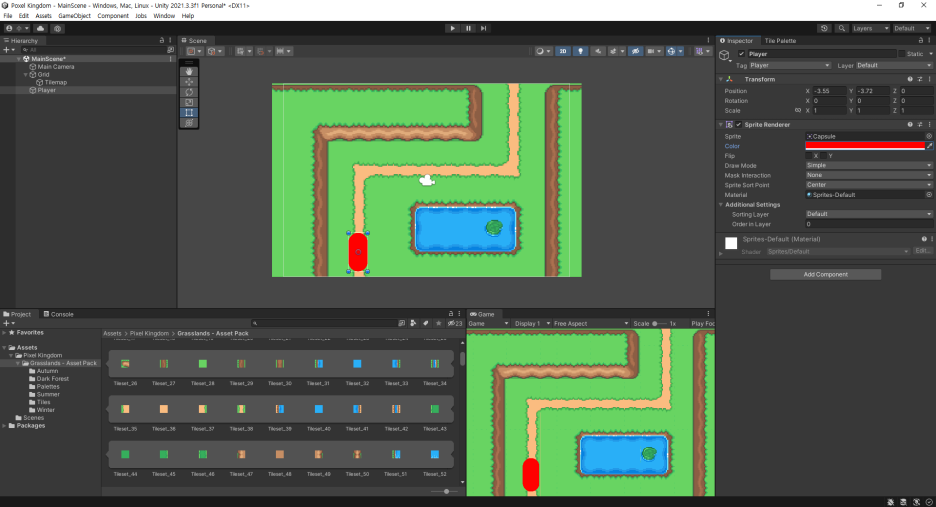Toggle the Scale constrain proportions link icon

click(798, 110)
